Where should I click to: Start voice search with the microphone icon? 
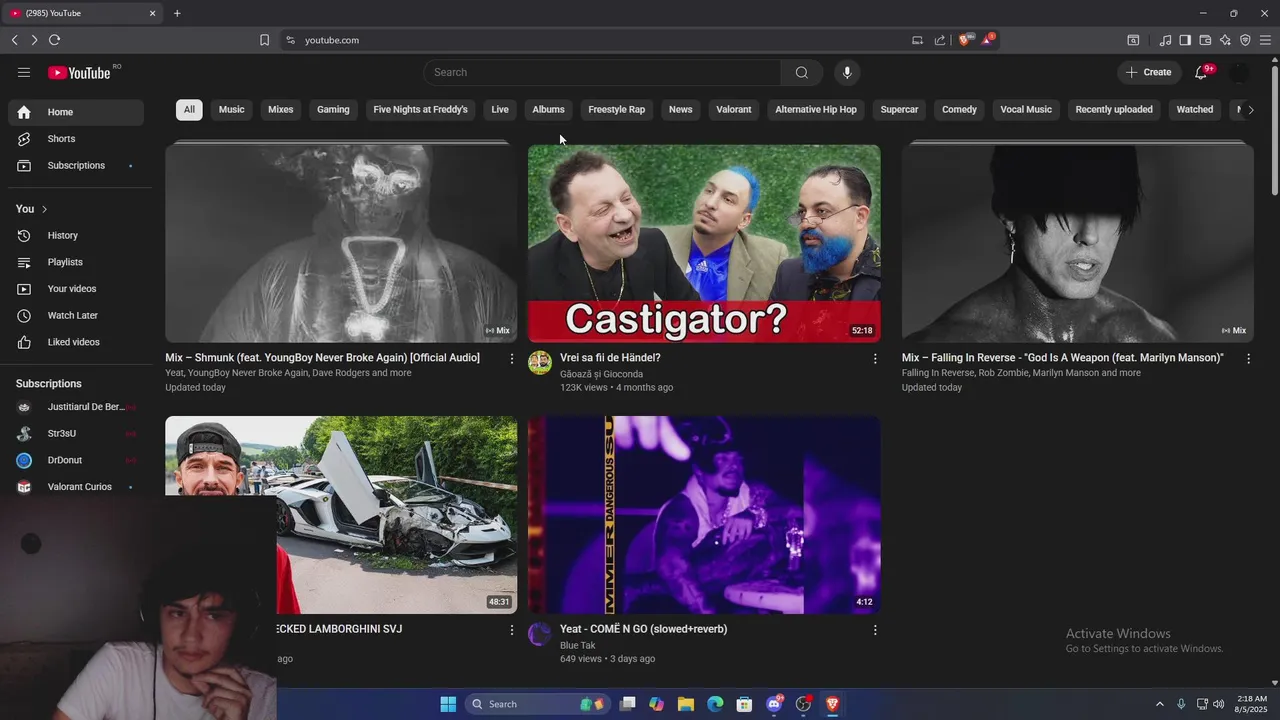[847, 72]
